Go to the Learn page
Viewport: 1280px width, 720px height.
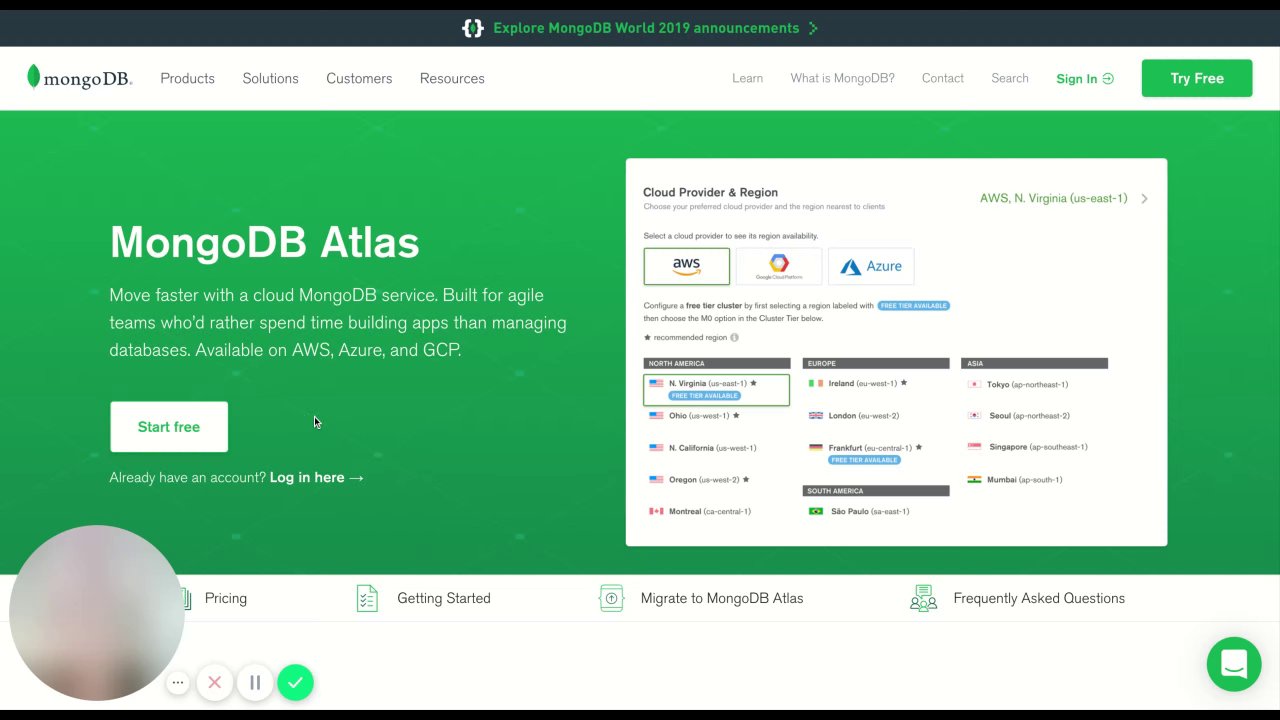747,78
